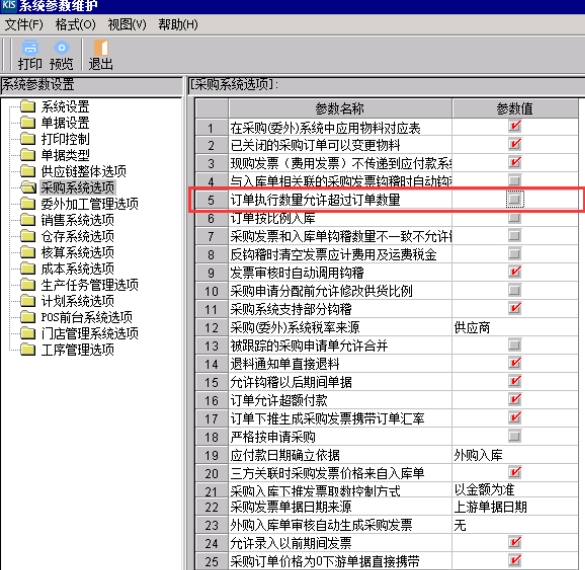
Task: Open the 帮助(H) menu
Action: [178, 25]
